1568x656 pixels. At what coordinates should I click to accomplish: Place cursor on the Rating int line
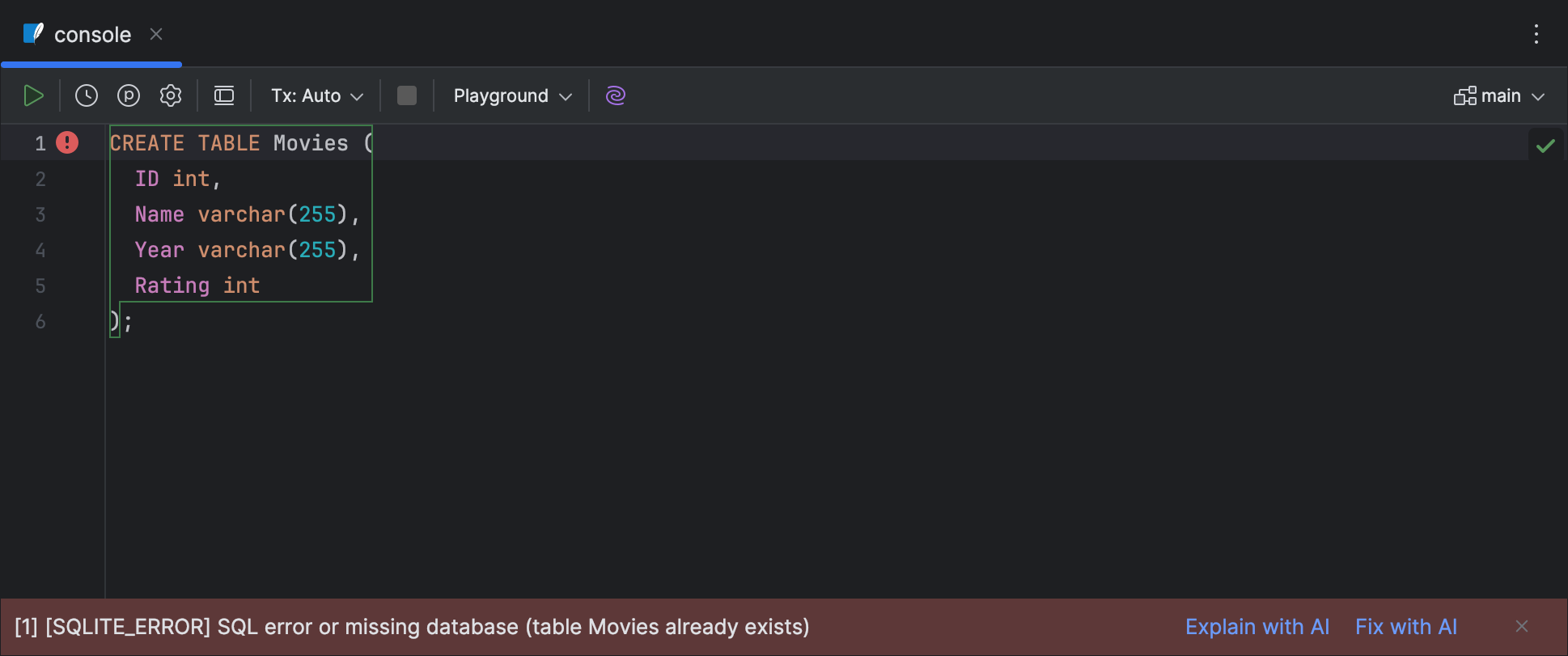(x=197, y=286)
